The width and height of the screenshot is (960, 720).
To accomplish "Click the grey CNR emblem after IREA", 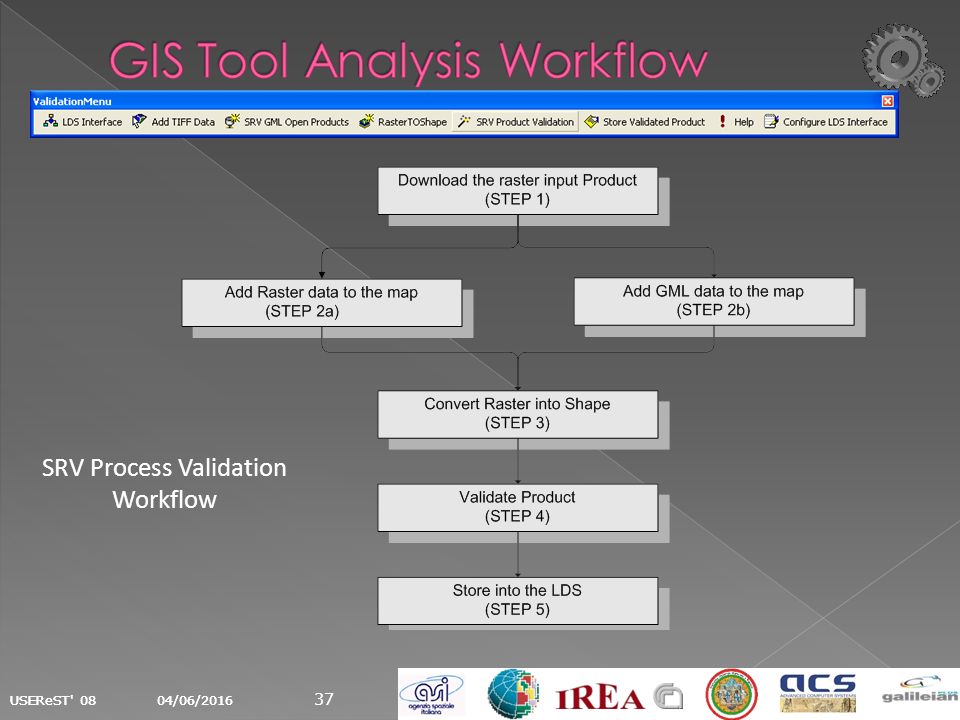I will tap(667, 696).
